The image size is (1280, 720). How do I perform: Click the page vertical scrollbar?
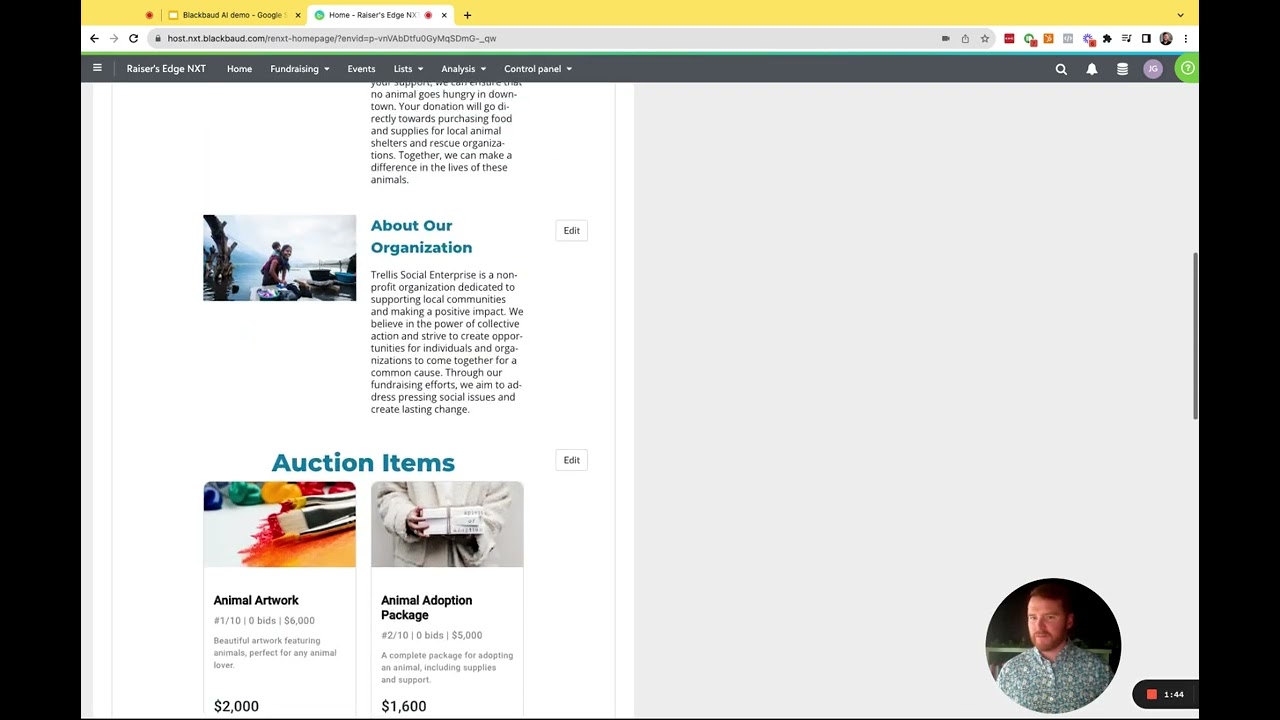(x=1195, y=336)
